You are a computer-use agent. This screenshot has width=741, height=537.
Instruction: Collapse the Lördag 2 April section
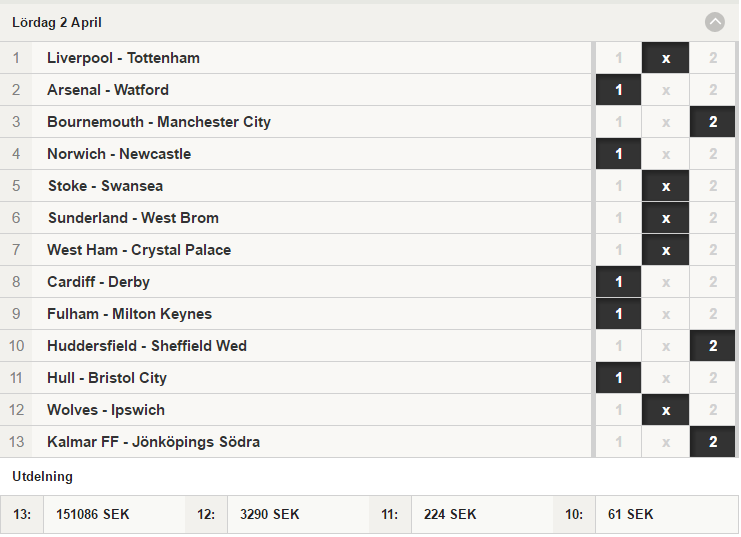click(x=714, y=22)
